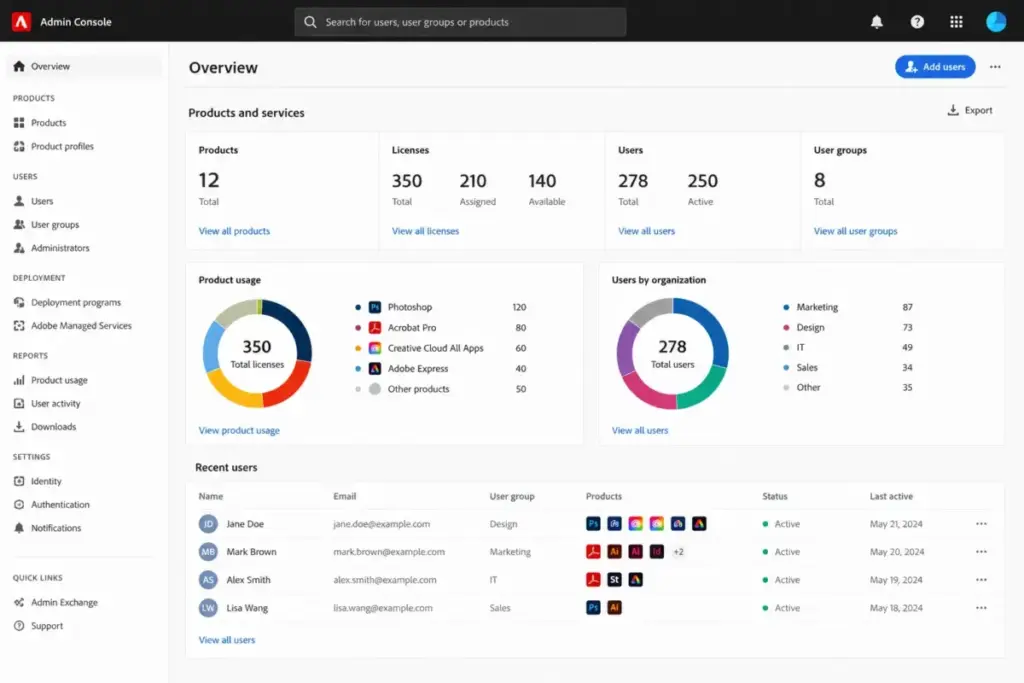This screenshot has height=683, width=1024.
Task: Click the 350 Total licenses donut chart
Action: [x=257, y=353]
